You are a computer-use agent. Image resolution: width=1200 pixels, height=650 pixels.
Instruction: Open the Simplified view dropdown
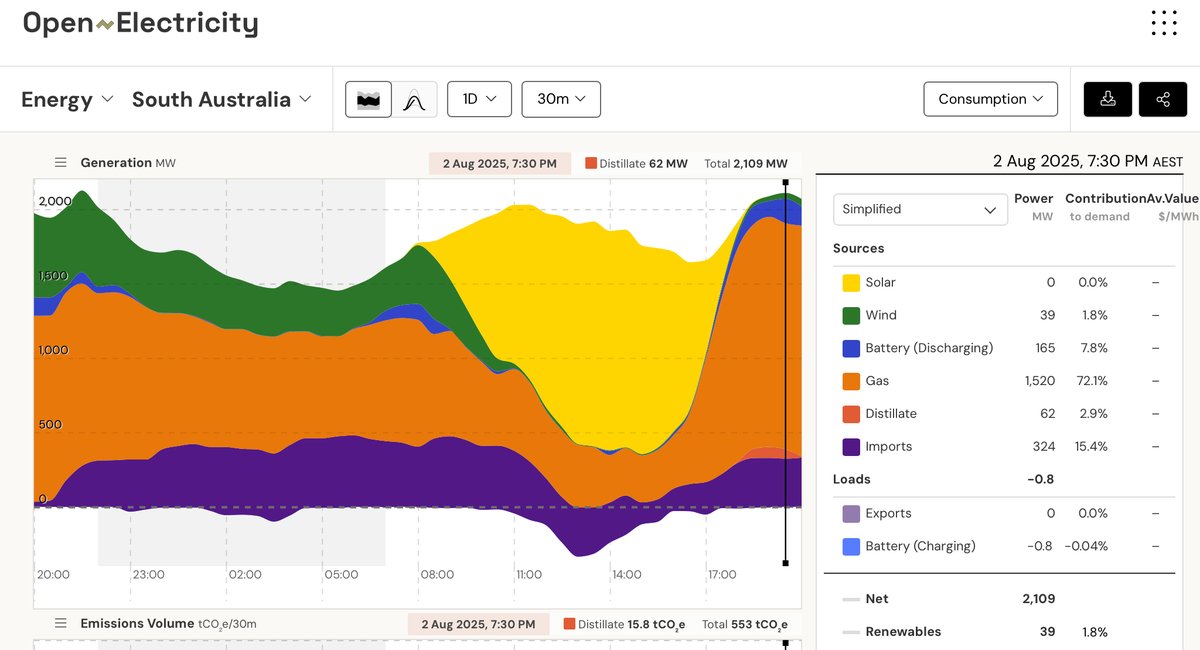(x=920, y=210)
